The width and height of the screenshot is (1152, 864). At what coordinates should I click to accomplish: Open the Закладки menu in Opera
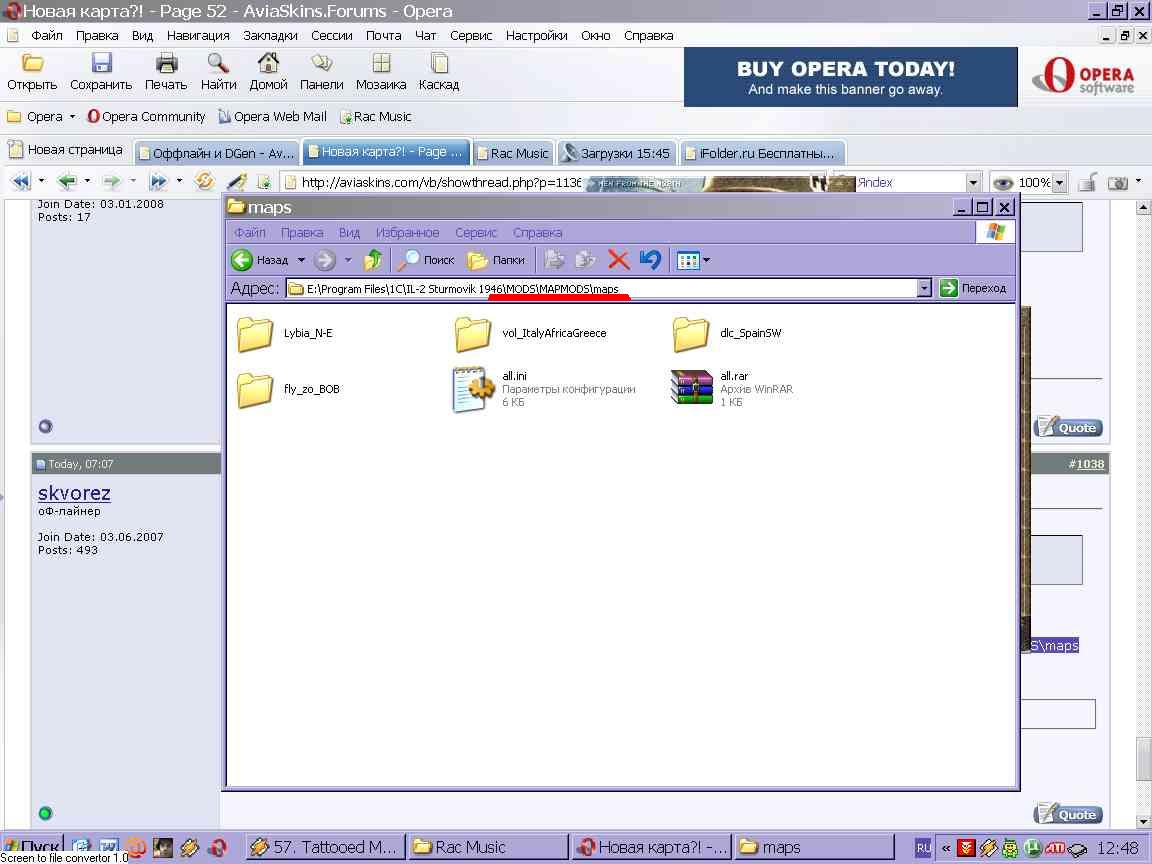(x=270, y=35)
